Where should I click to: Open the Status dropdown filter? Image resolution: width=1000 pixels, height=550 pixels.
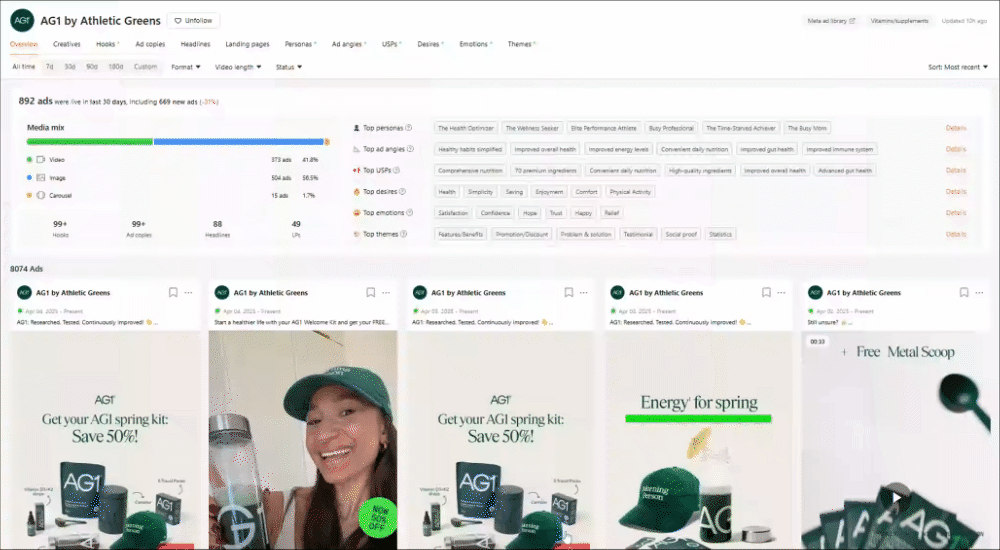tap(289, 67)
